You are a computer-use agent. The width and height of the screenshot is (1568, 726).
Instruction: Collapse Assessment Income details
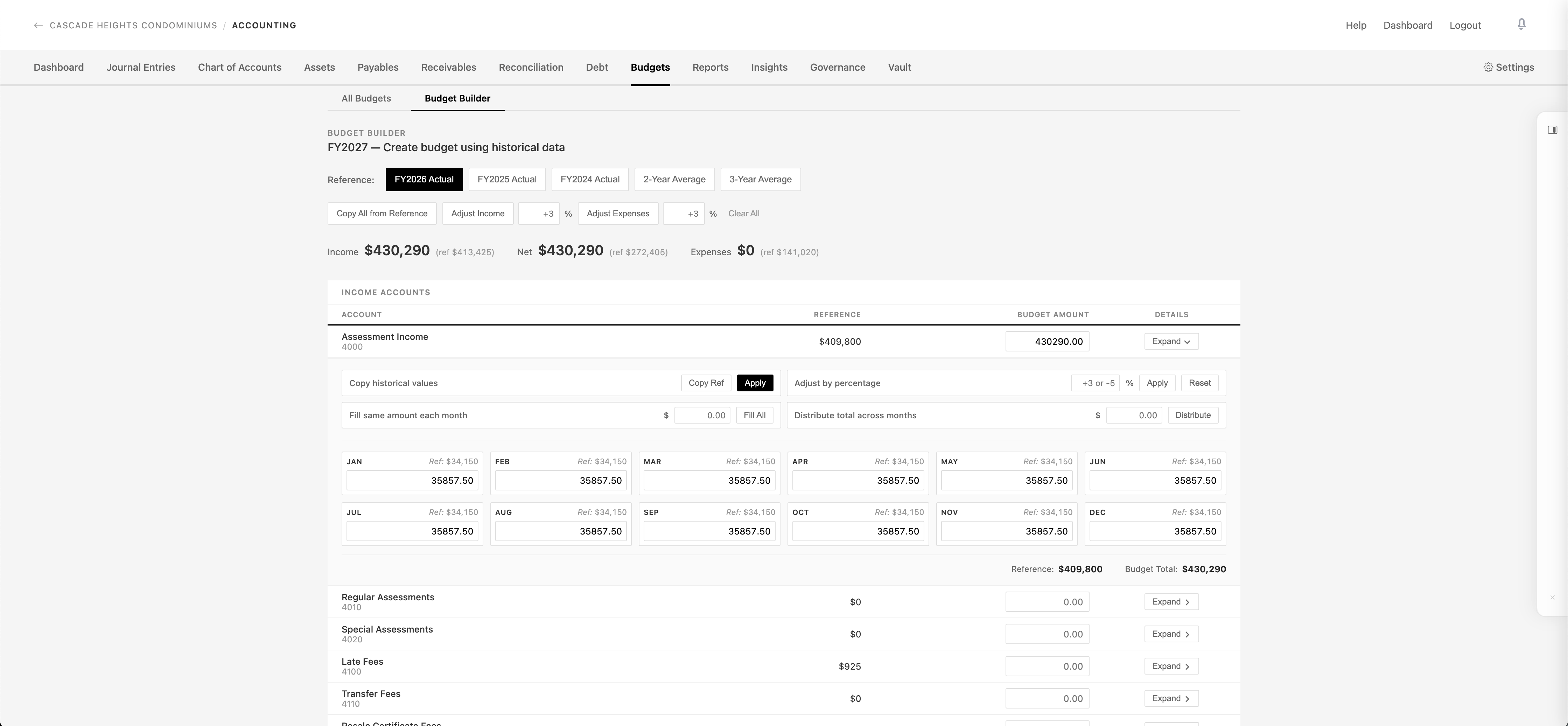[x=1170, y=341]
